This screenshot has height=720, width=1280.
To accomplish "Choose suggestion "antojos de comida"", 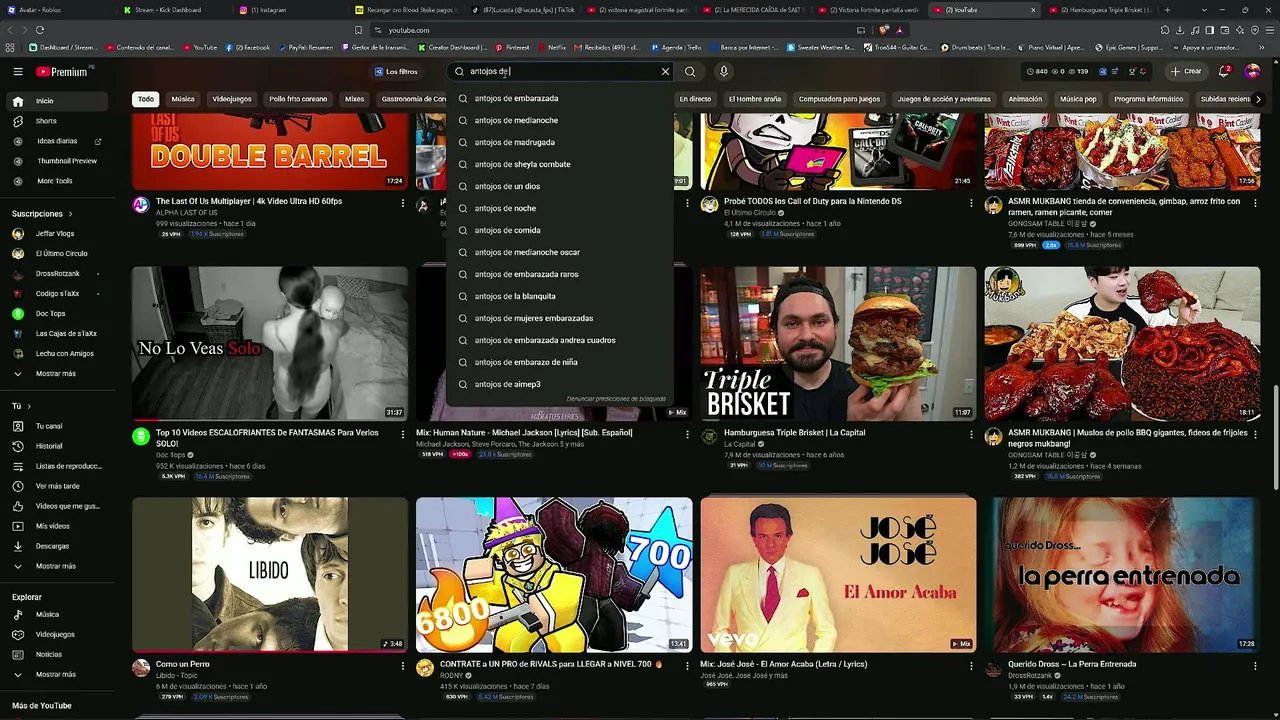I will coord(560,230).
